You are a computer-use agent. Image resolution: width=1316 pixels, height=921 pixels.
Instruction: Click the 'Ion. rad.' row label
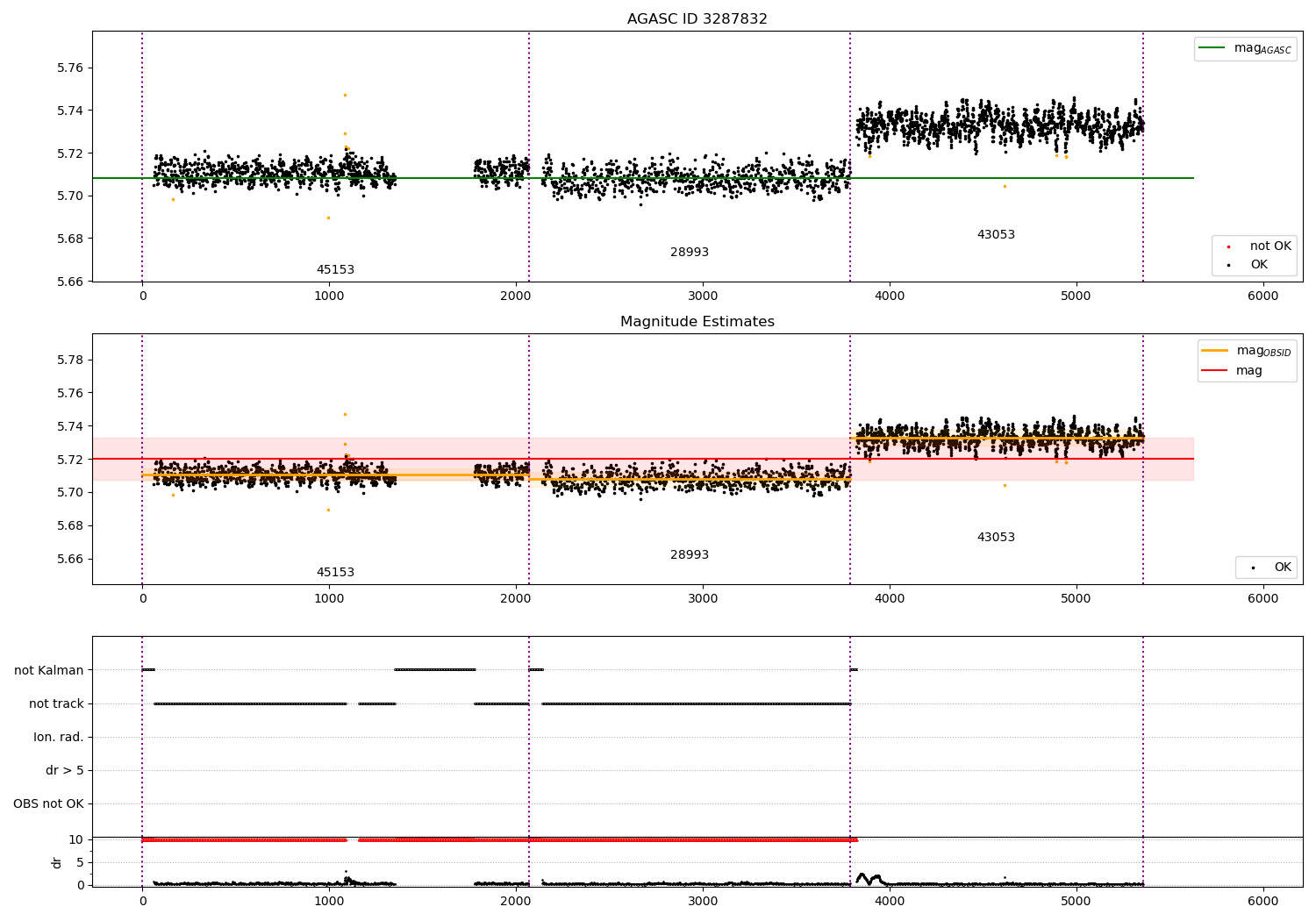pos(58,737)
